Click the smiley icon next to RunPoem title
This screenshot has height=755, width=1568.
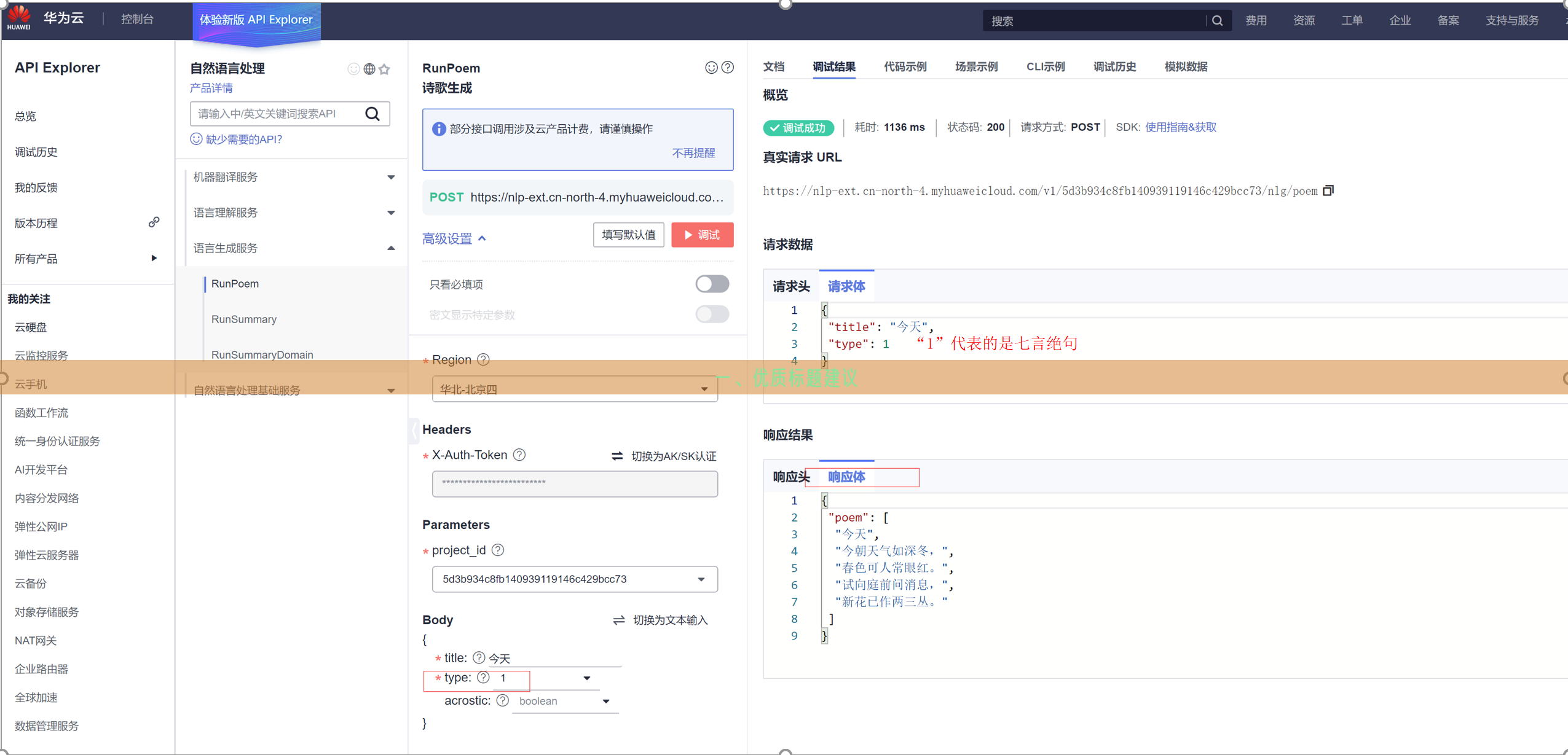click(711, 68)
